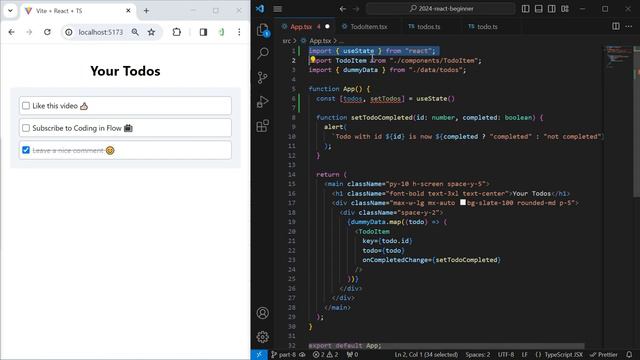Go back in Chrome

11,32
